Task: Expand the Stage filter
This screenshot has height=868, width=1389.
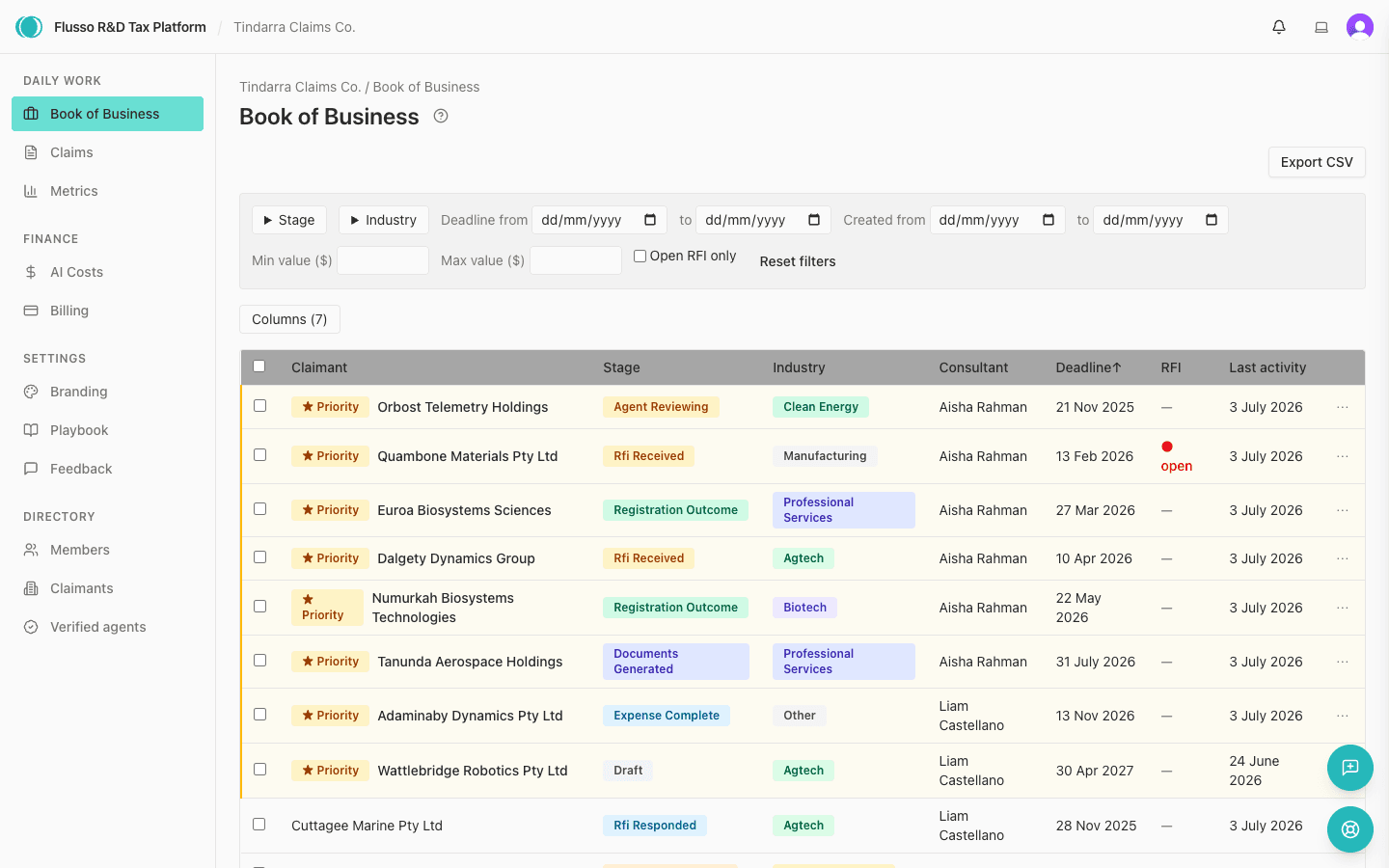Action: click(289, 220)
